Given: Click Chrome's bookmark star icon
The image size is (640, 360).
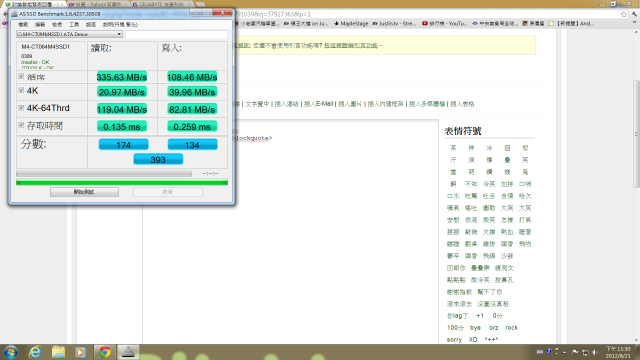Looking at the screenshot, I should [624, 14].
